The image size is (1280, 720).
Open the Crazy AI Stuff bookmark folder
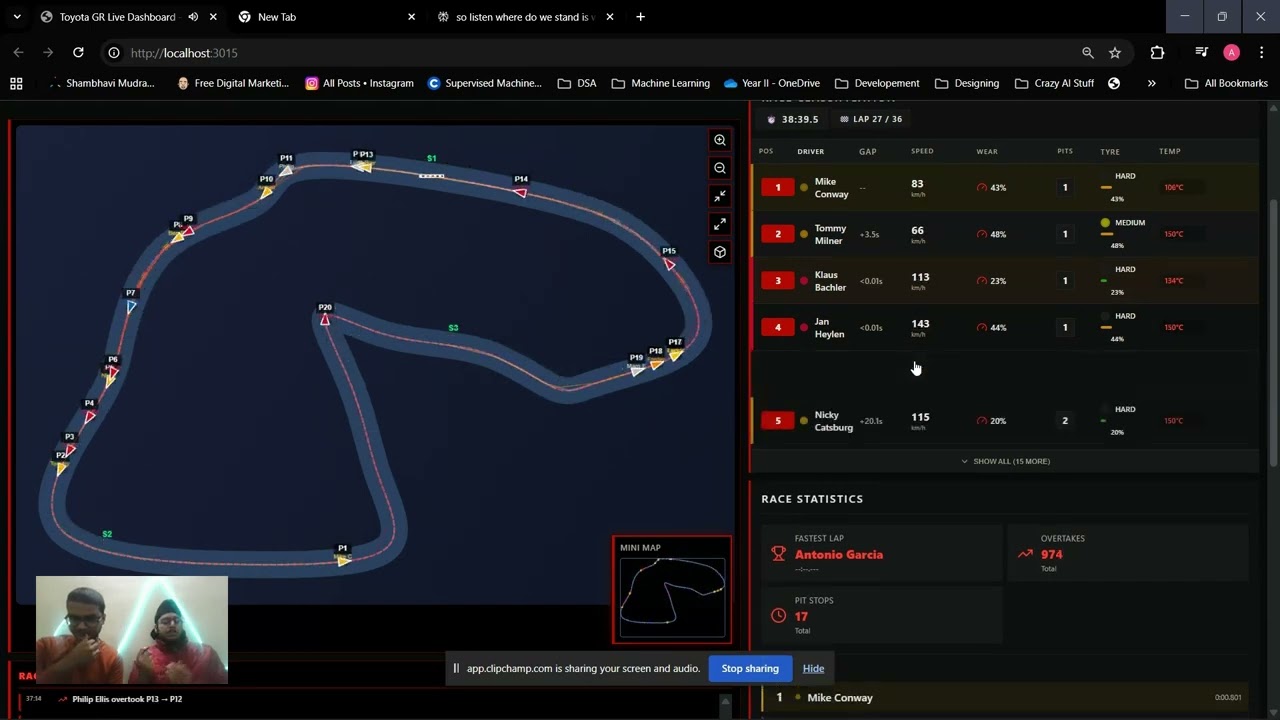point(1054,83)
